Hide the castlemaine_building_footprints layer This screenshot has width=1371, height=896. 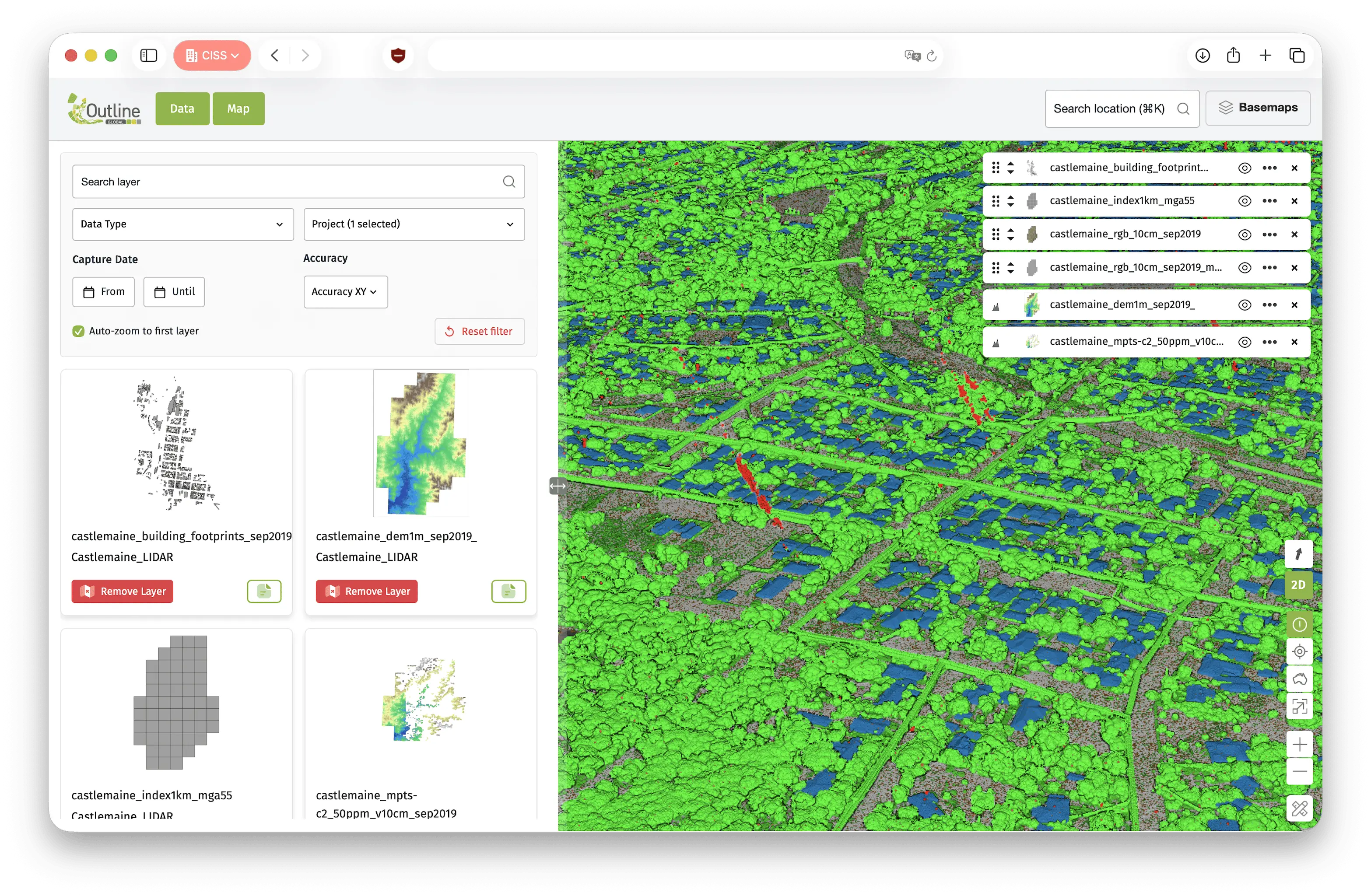(1245, 168)
